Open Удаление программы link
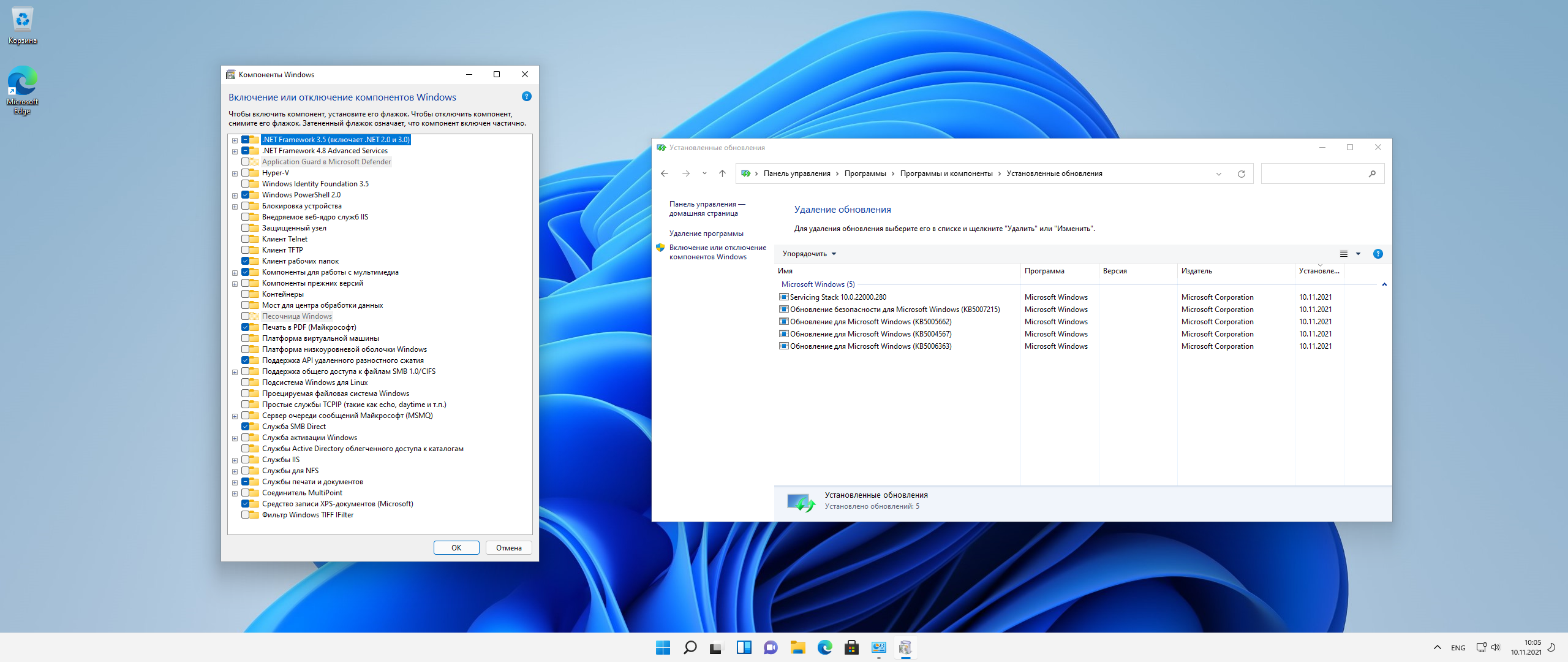 coord(706,234)
